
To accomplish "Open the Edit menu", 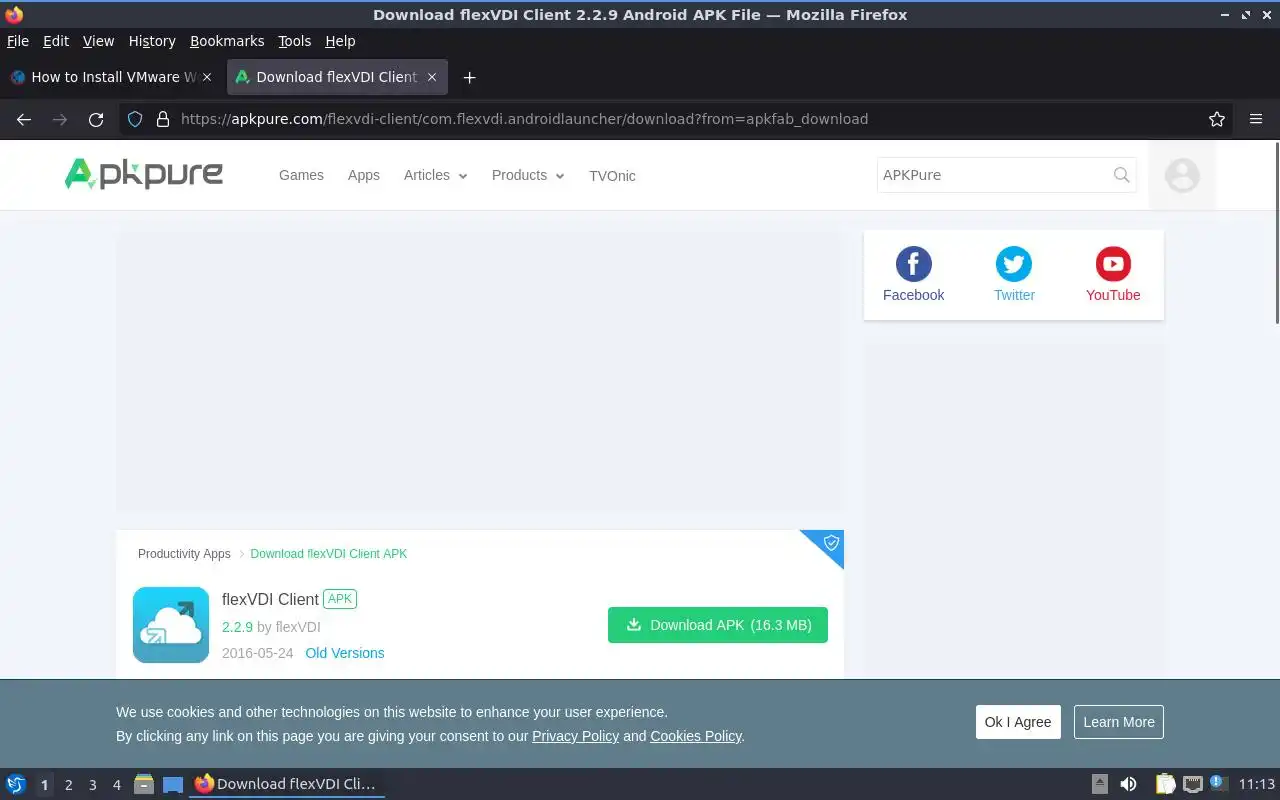I will tap(56, 41).
